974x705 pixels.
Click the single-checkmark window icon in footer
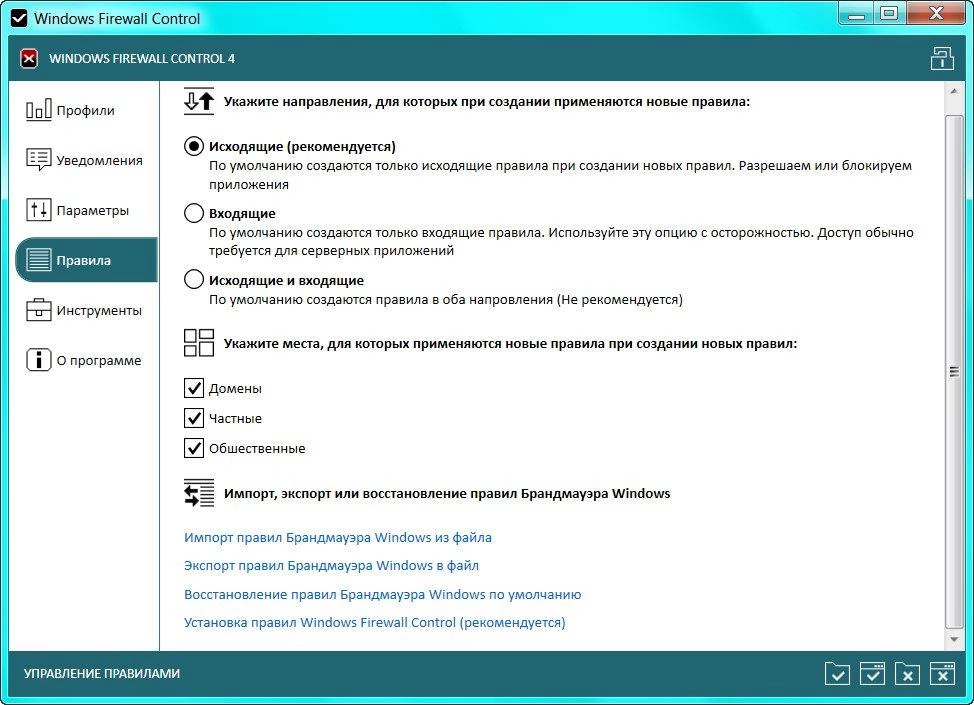point(837,673)
